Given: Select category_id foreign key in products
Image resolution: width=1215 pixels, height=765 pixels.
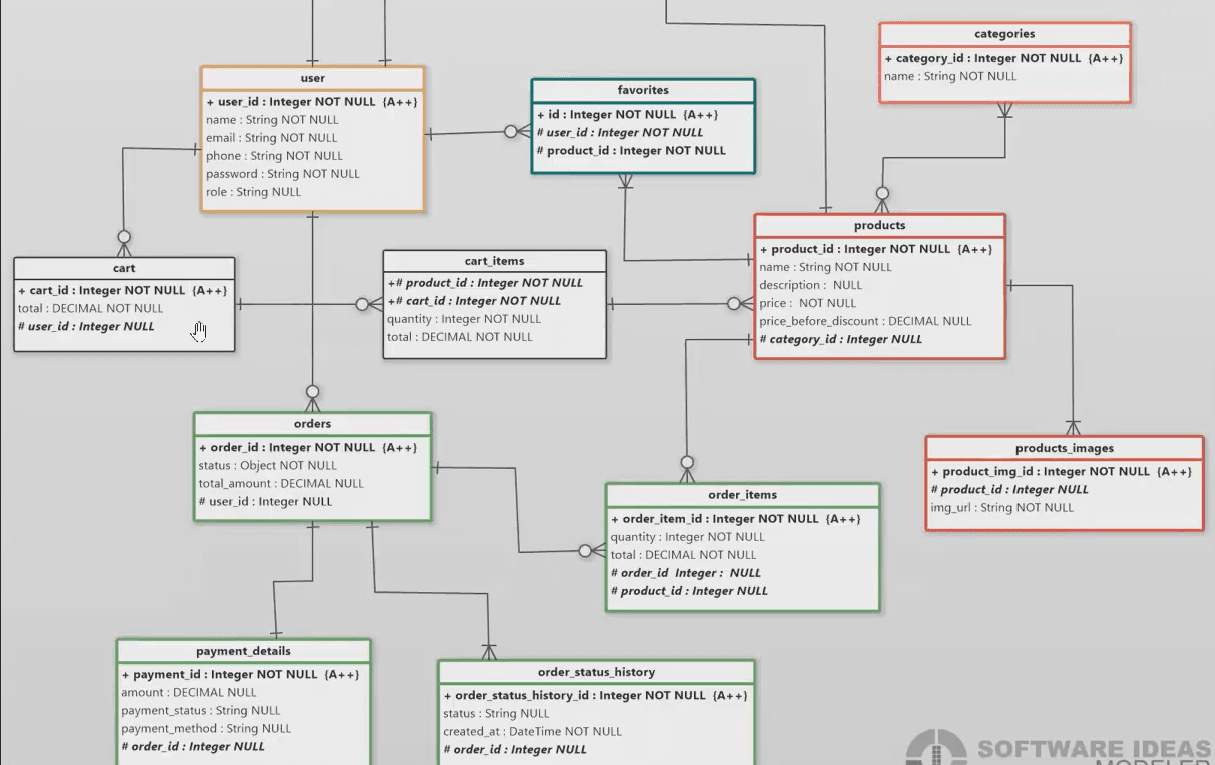Looking at the screenshot, I should [840, 339].
